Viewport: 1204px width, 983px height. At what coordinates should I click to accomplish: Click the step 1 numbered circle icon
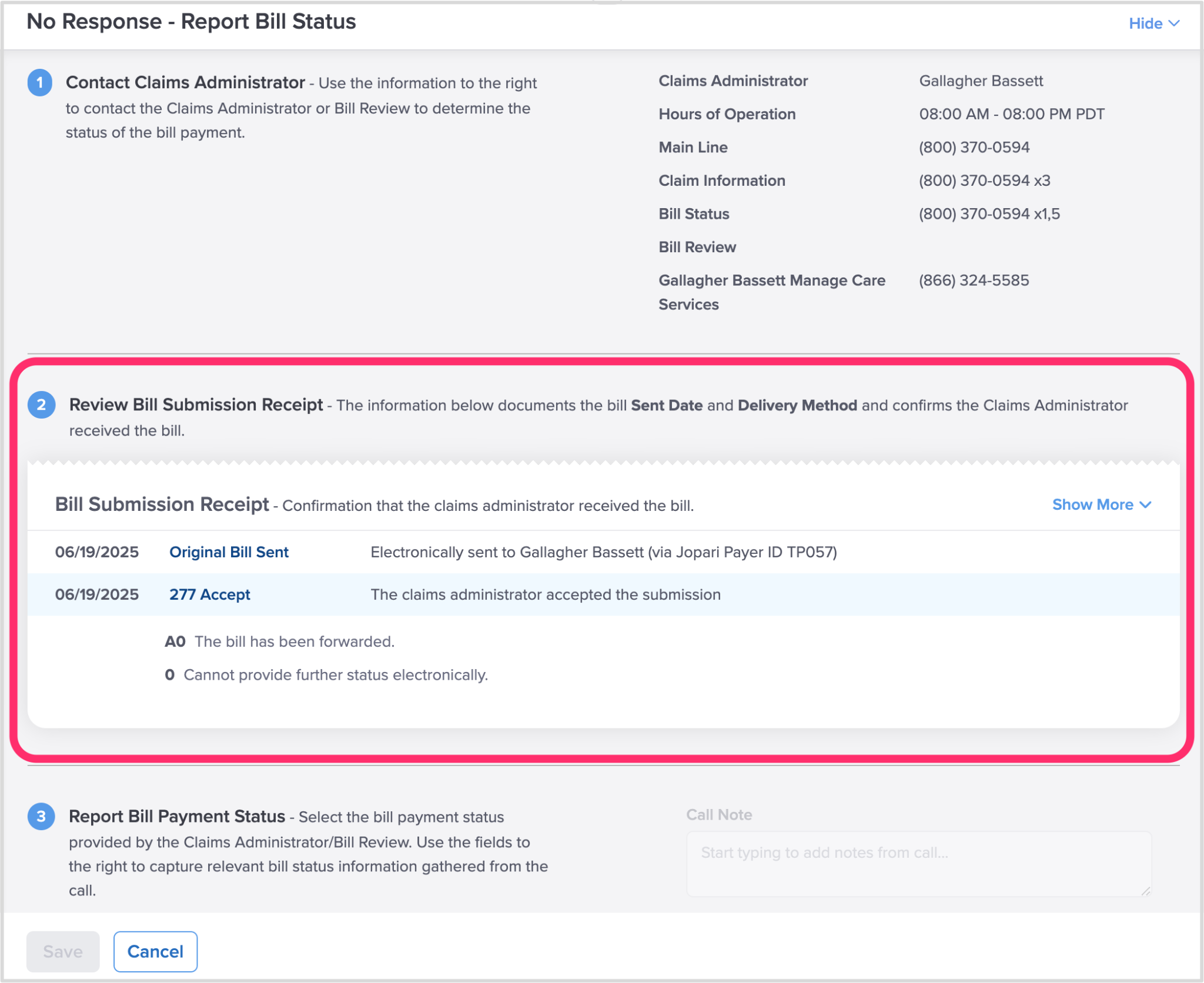(40, 82)
